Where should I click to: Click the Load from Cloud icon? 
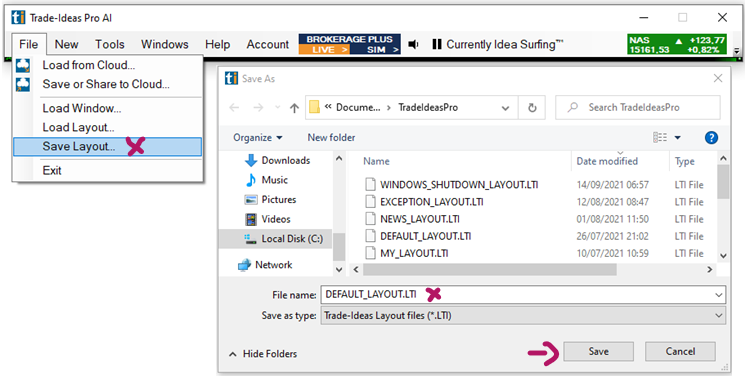coord(23,65)
